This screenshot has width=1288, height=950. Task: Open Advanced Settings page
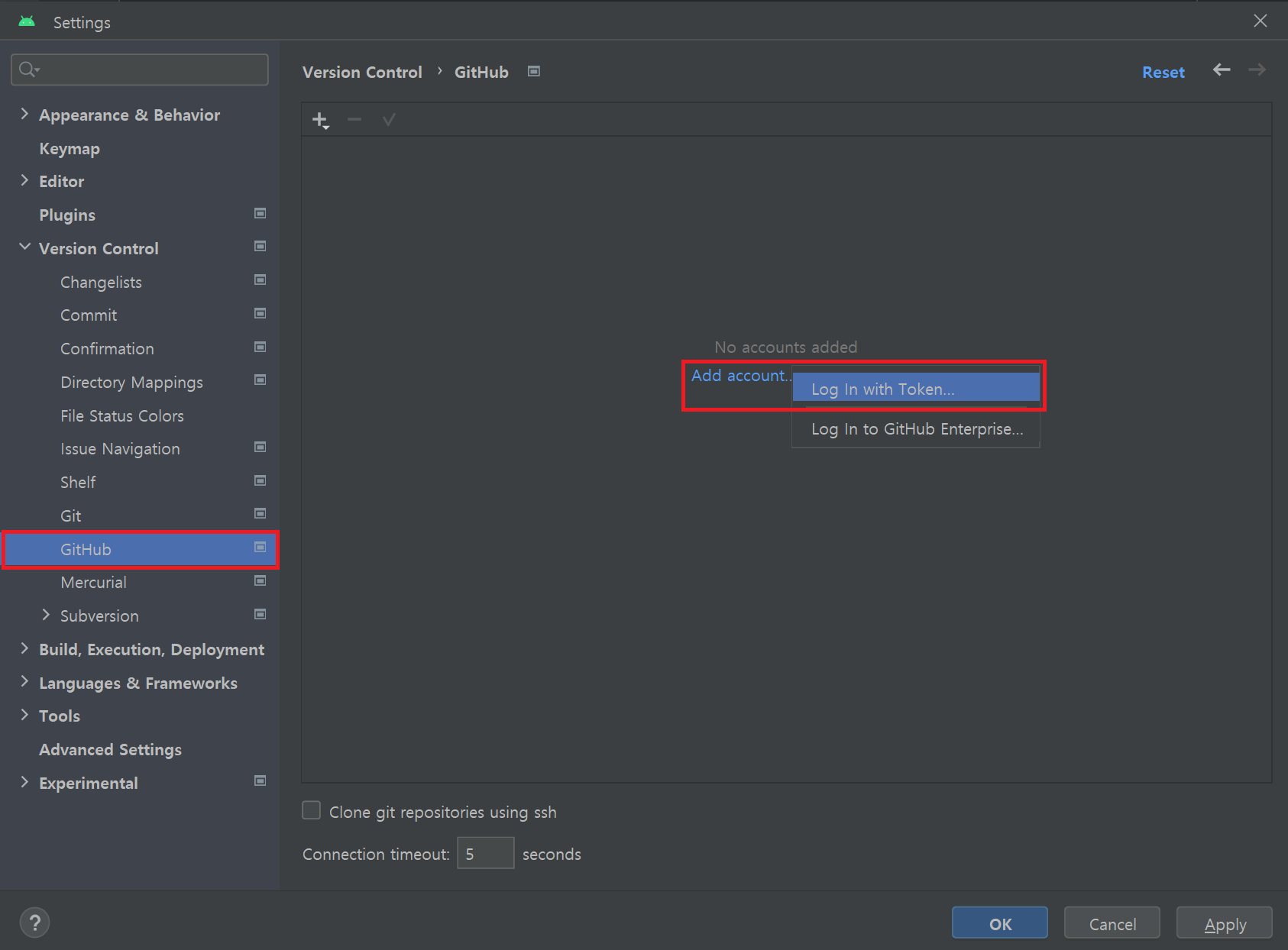click(x=110, y=750)
